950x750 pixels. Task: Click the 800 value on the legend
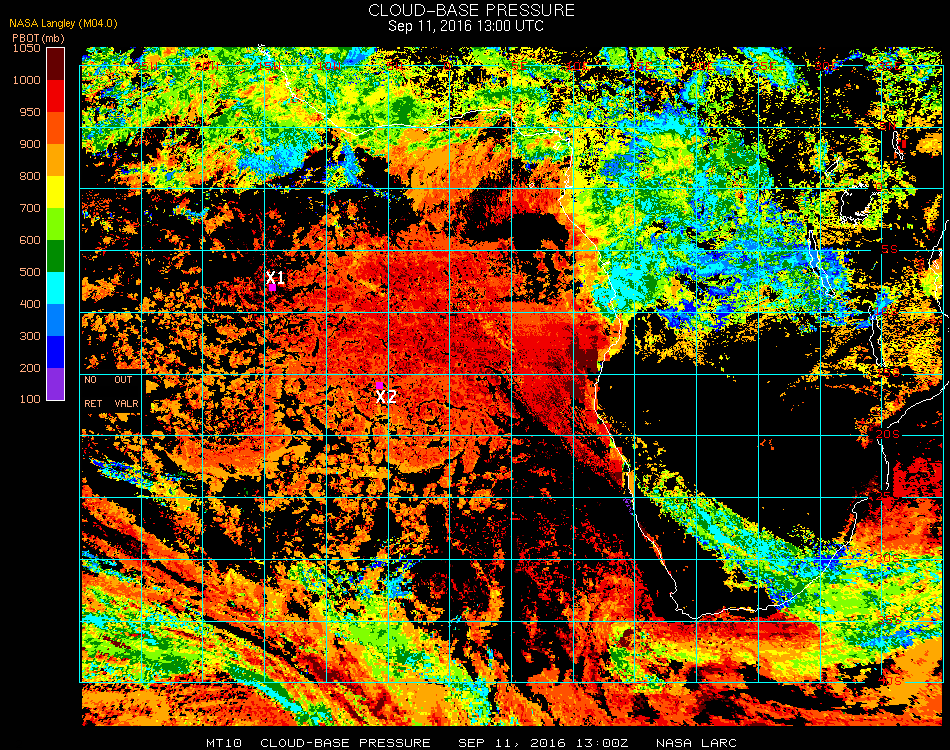[x=30, y=176]
